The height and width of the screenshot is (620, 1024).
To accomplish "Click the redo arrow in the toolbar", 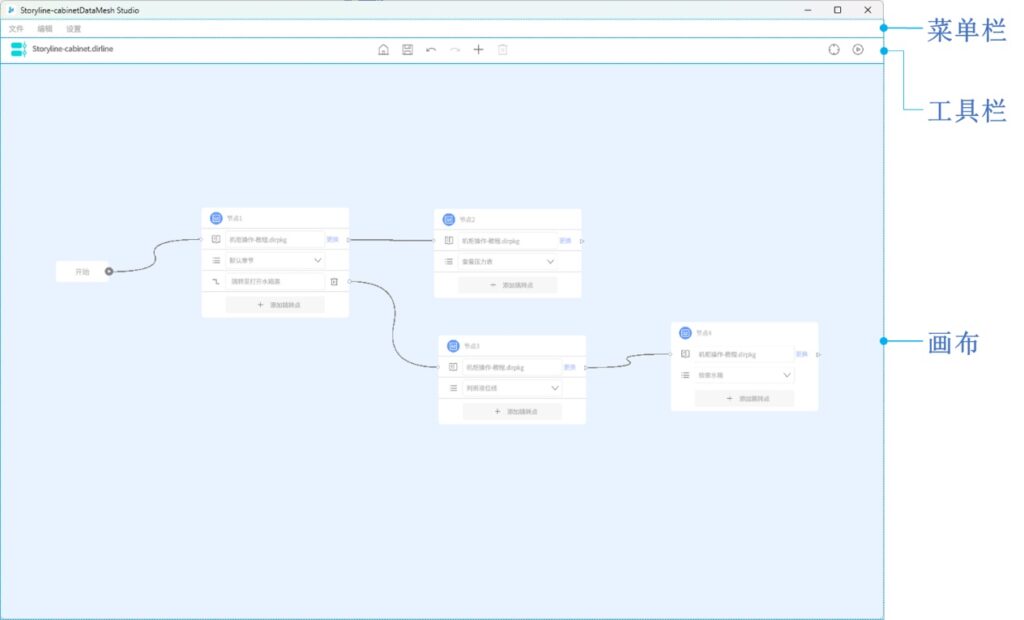I will pyautogui.click(x=455, y=49).
